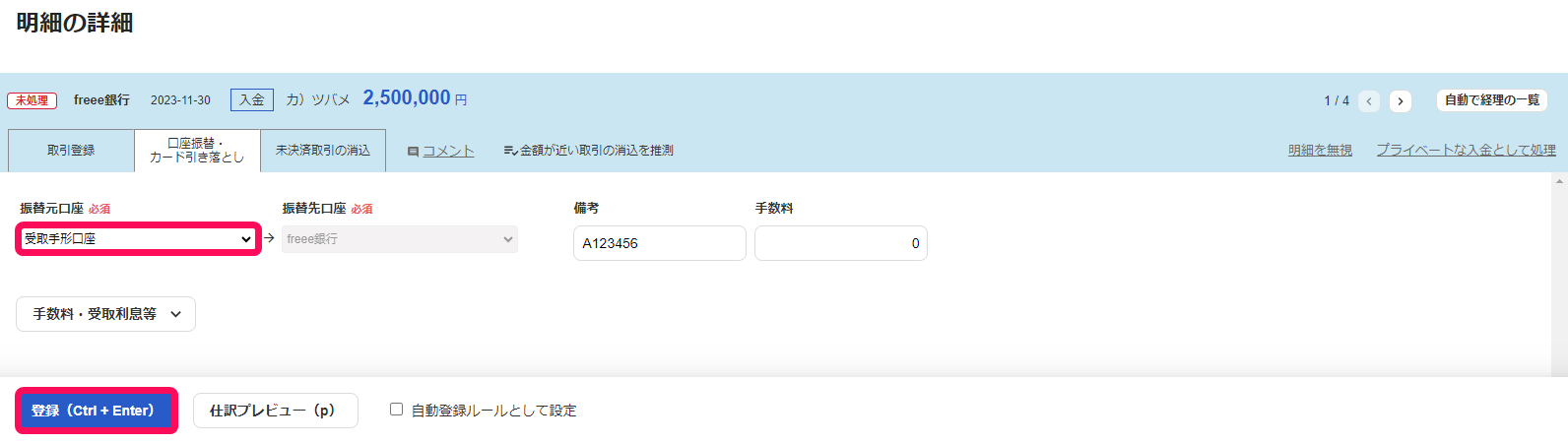Click the 未処理 status badge
Image resolution: width=1568 pixels, height=444 pixels.
[32, 100]
